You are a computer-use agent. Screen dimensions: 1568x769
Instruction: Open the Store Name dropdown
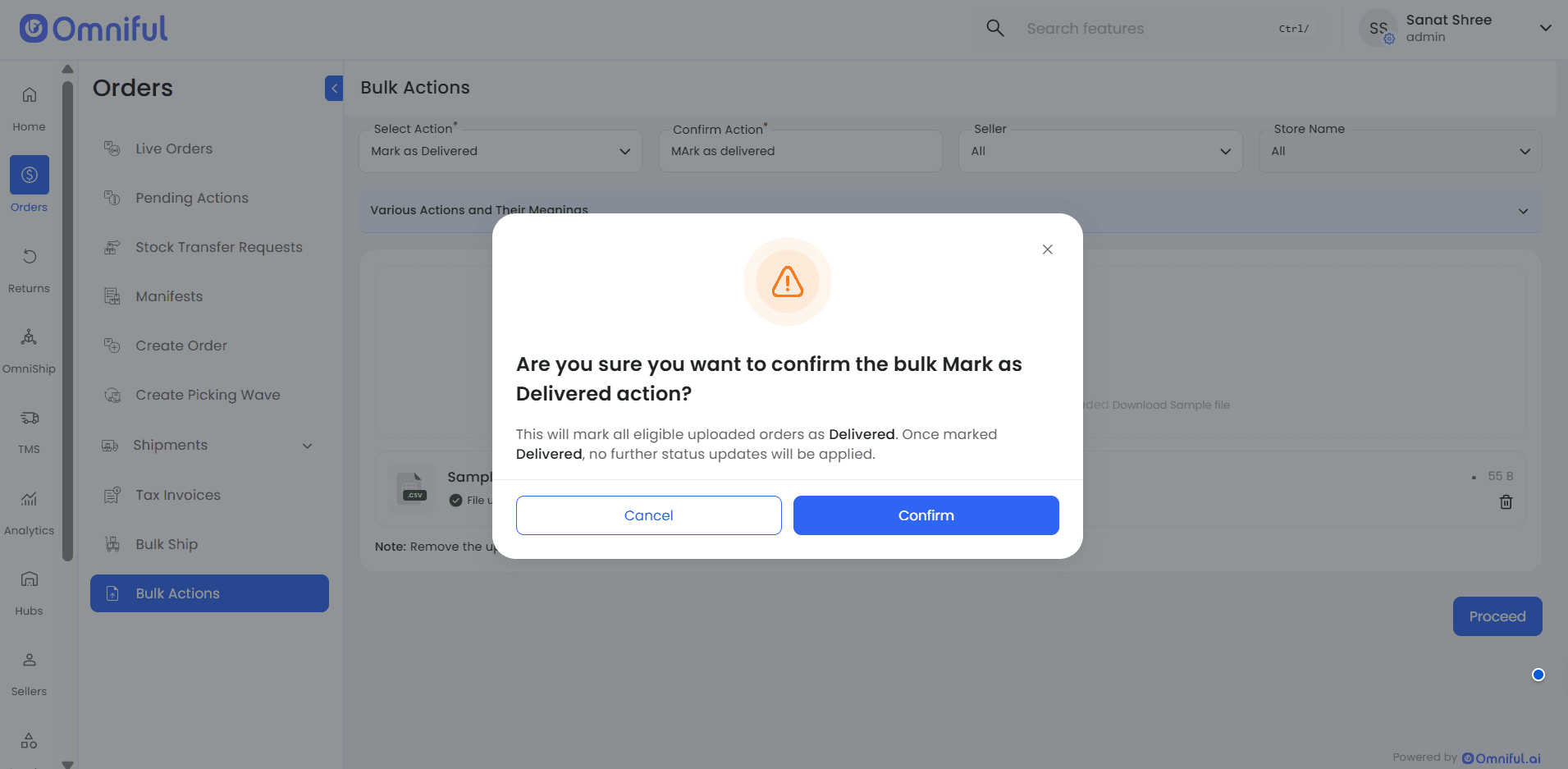(1400, 151)
